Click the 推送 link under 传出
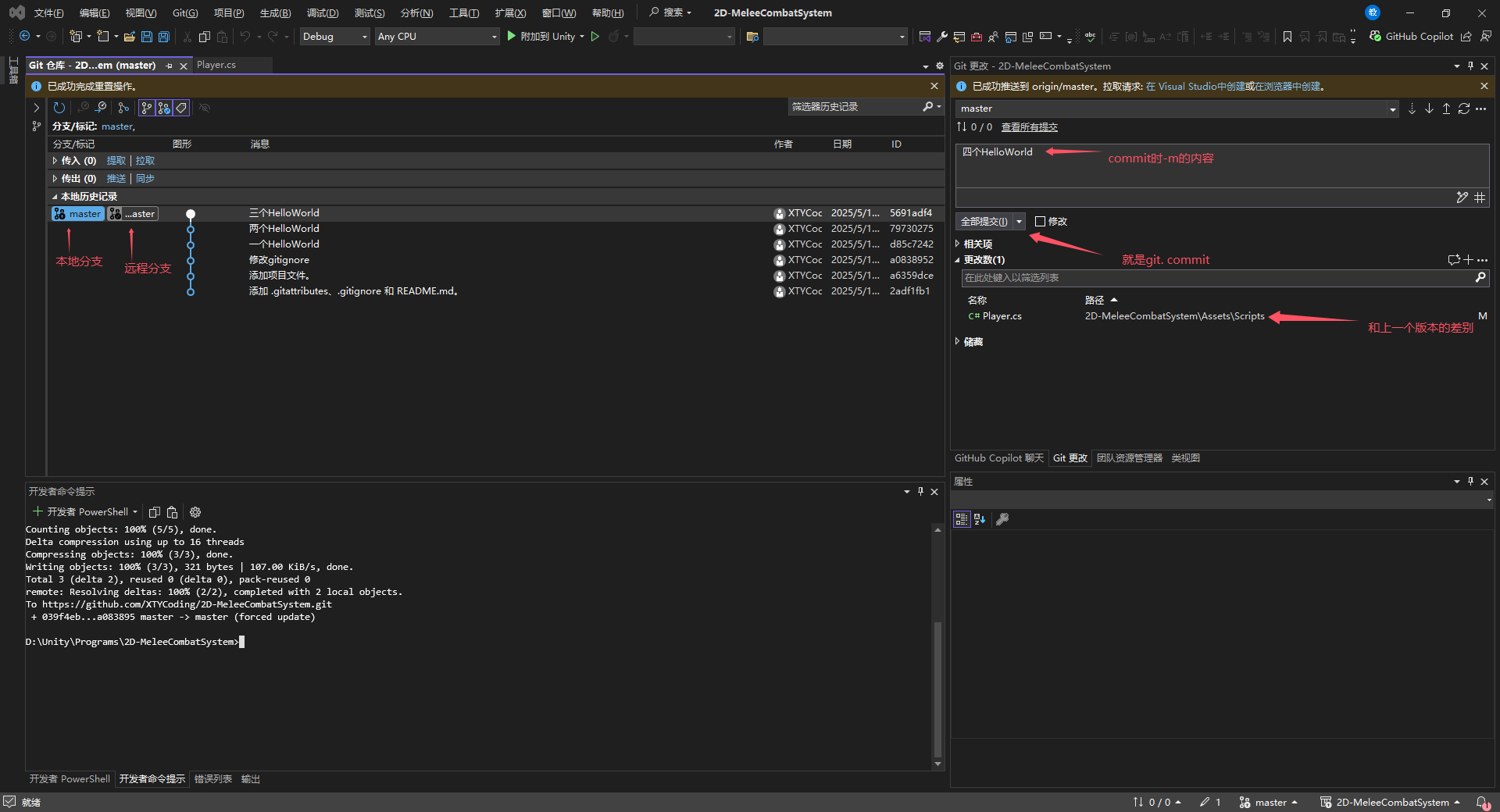 116,179
